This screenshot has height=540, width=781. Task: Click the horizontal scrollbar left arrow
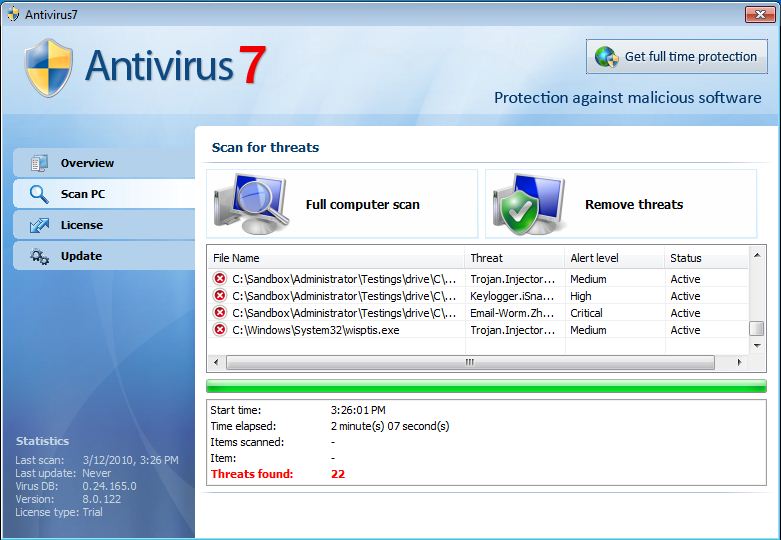click(x=216, y=362)
